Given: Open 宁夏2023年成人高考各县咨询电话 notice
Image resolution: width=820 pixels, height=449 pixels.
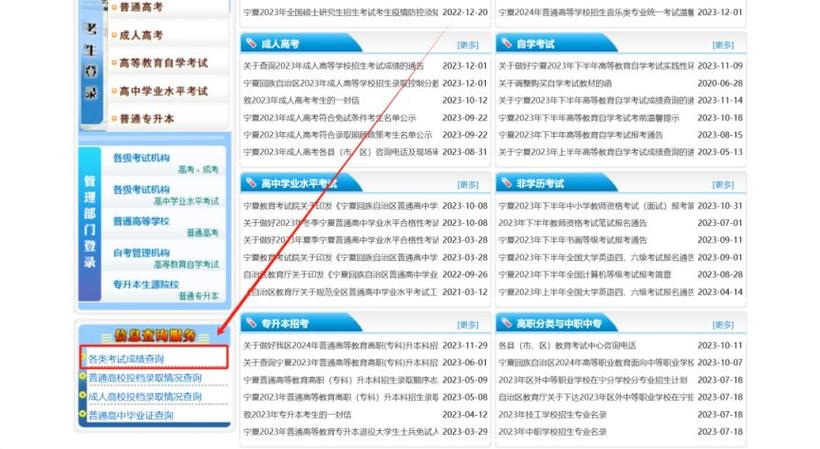Looking at the screenshot, I should 341,152.
